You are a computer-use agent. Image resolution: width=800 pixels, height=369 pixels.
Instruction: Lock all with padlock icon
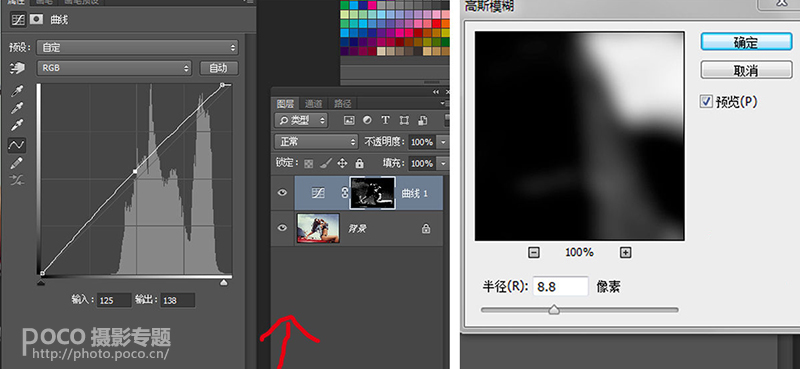click(360, 163)
